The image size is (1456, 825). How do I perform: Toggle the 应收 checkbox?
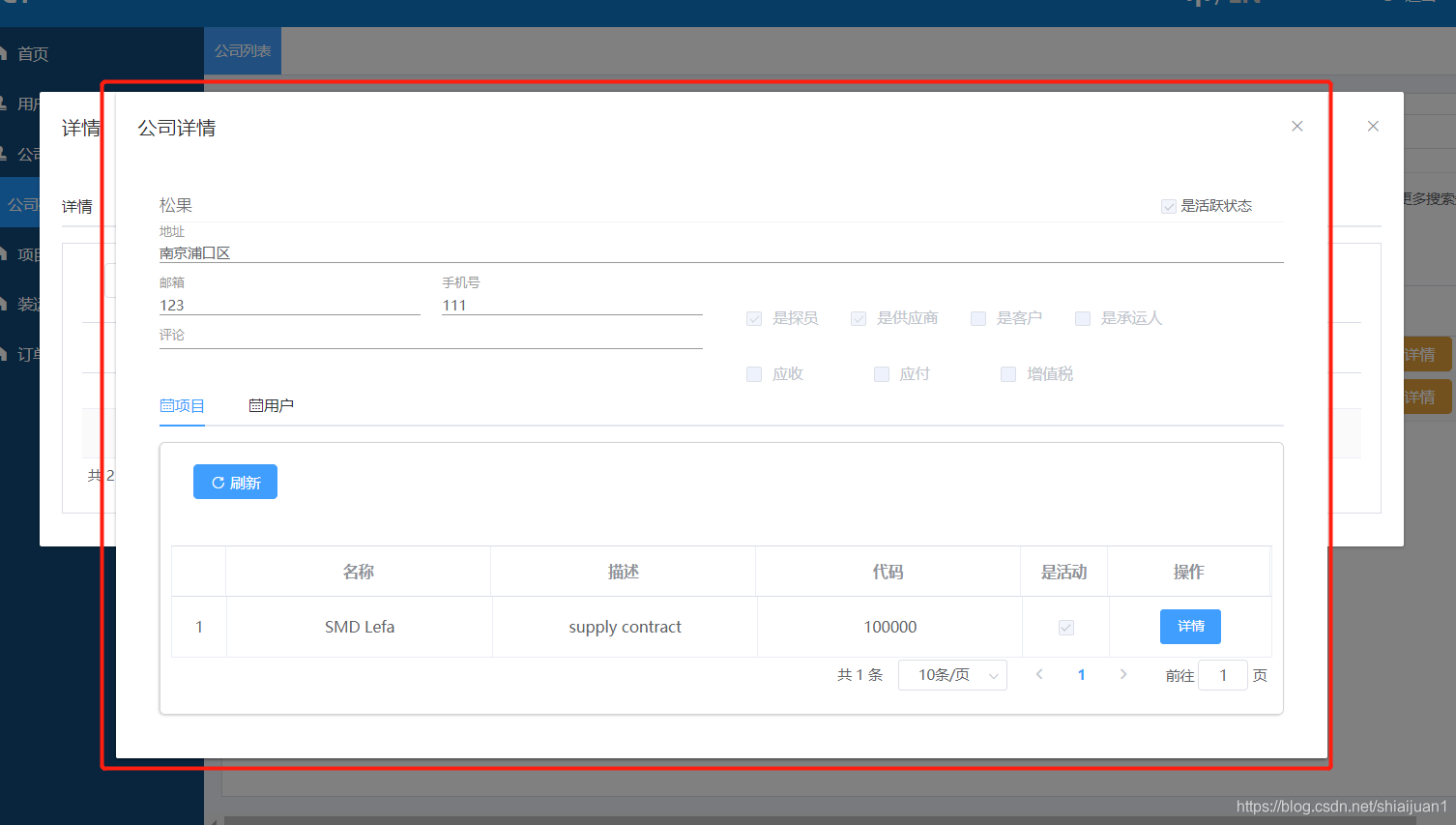(x=754, y=374)
